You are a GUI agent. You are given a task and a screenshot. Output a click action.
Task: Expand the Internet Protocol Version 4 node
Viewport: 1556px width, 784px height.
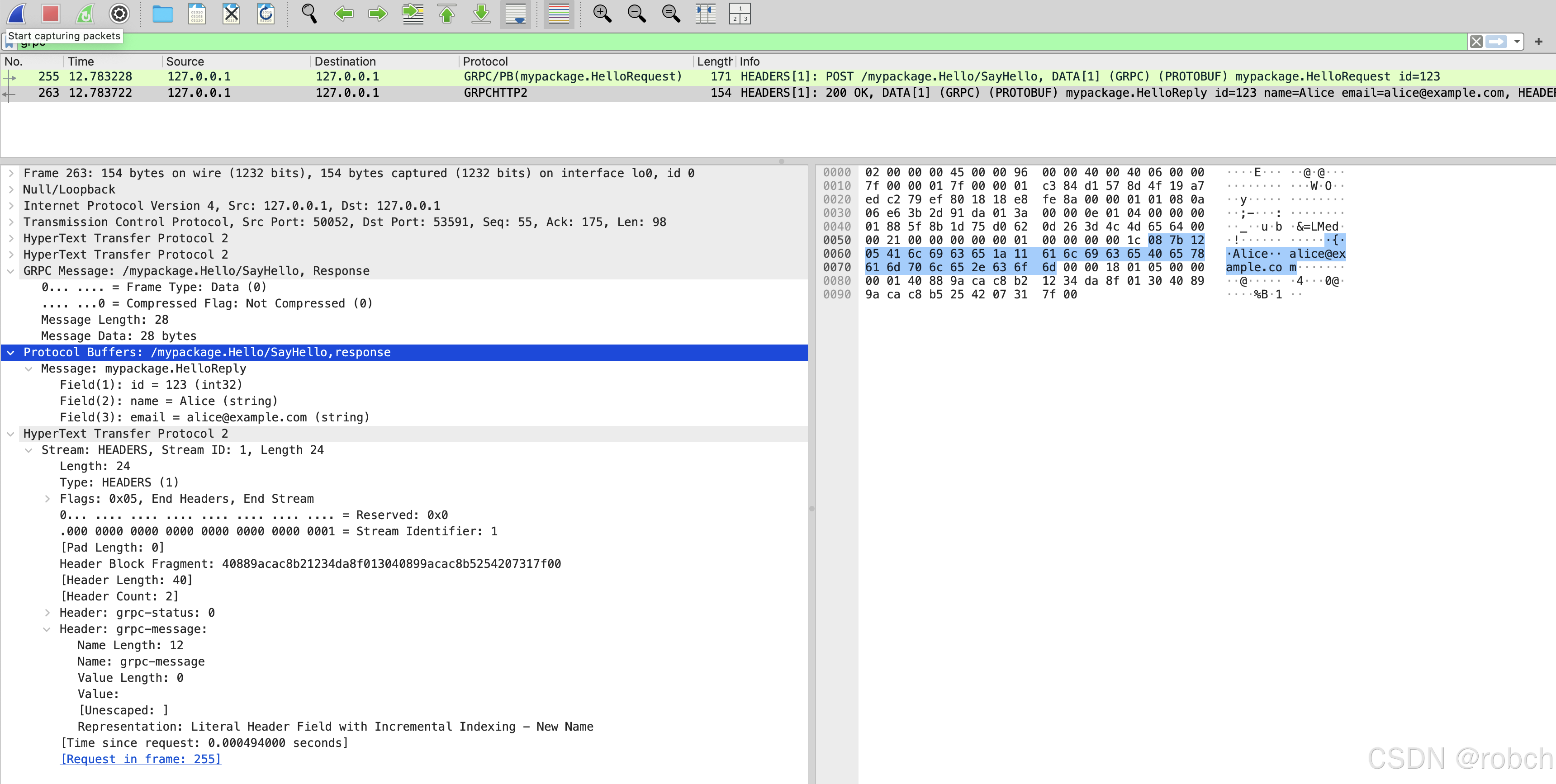point(11,206)
